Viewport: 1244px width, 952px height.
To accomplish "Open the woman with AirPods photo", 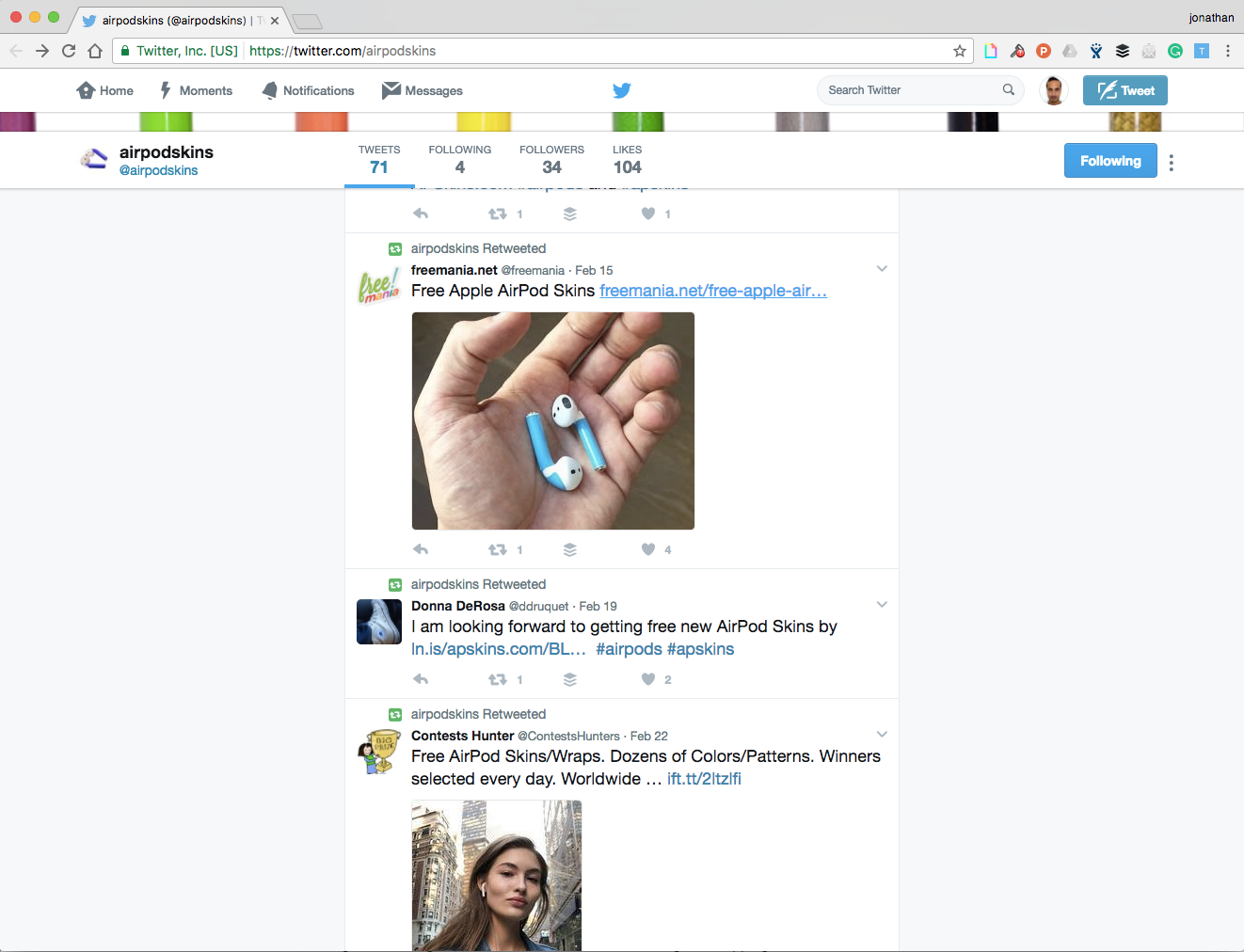I will (x=497, y=876).
